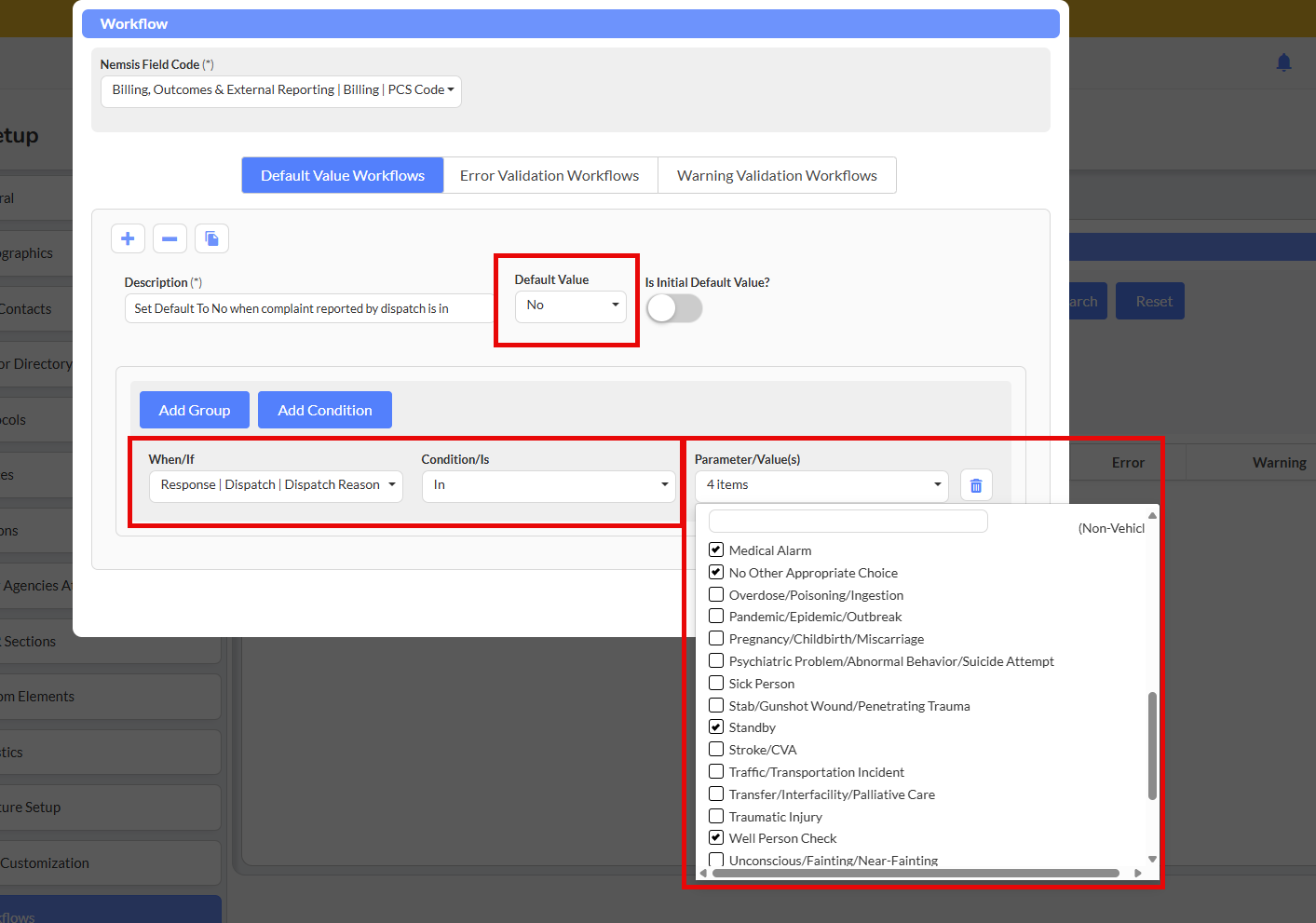Switch to Error Validation Workflows tab
Image resolution: width=1316 pixels, height=923 pixels.
[549, 175]
